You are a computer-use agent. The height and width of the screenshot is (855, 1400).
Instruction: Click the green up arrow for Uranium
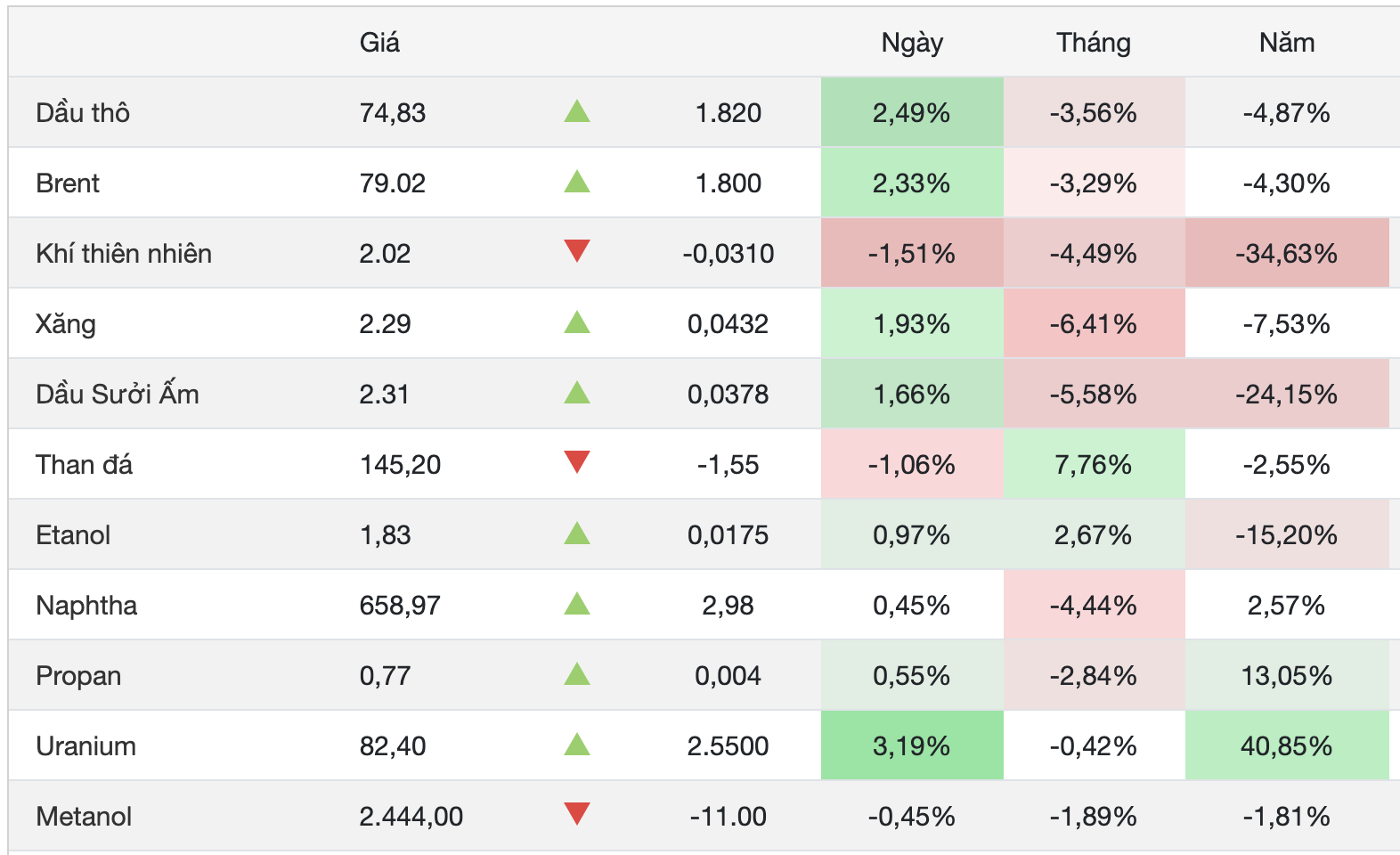pos(577,744)
